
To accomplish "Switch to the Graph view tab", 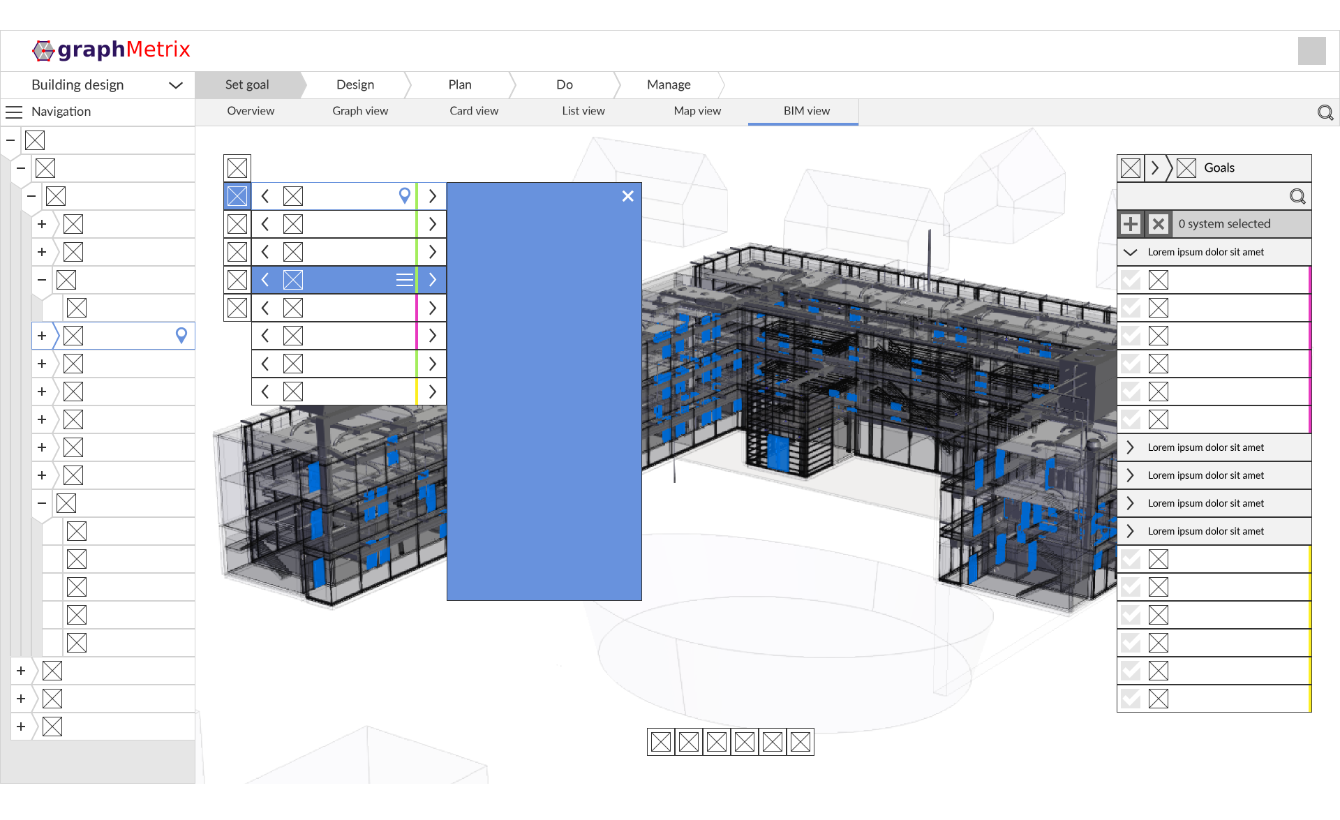I will (360, 111).
